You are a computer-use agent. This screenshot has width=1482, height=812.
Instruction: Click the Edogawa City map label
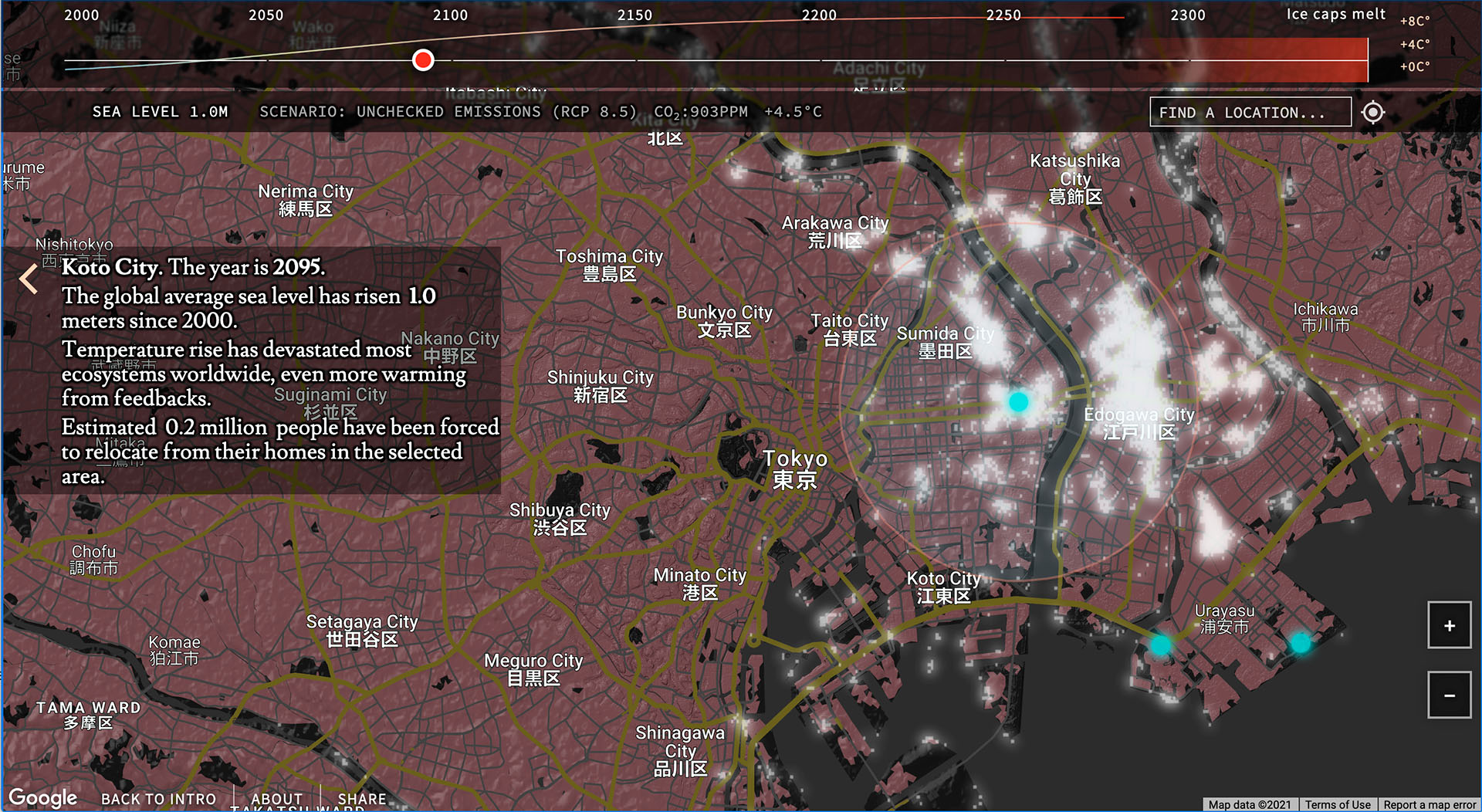point(1139,423)
